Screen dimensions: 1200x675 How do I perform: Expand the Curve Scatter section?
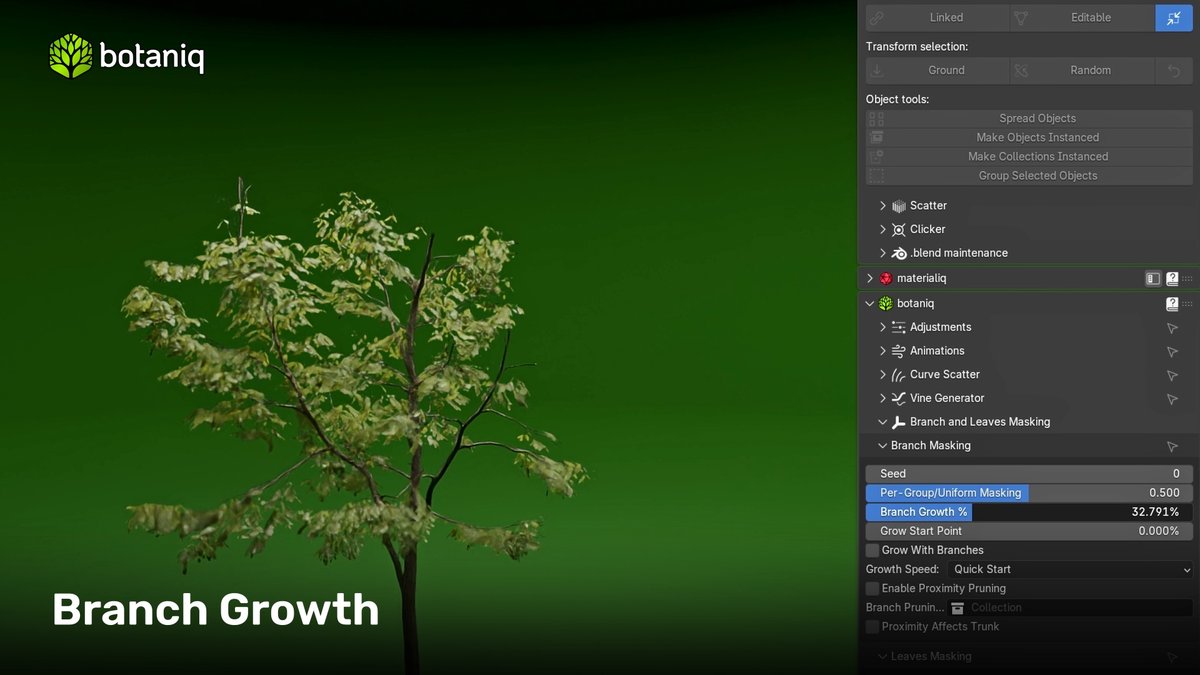(883, 375)
